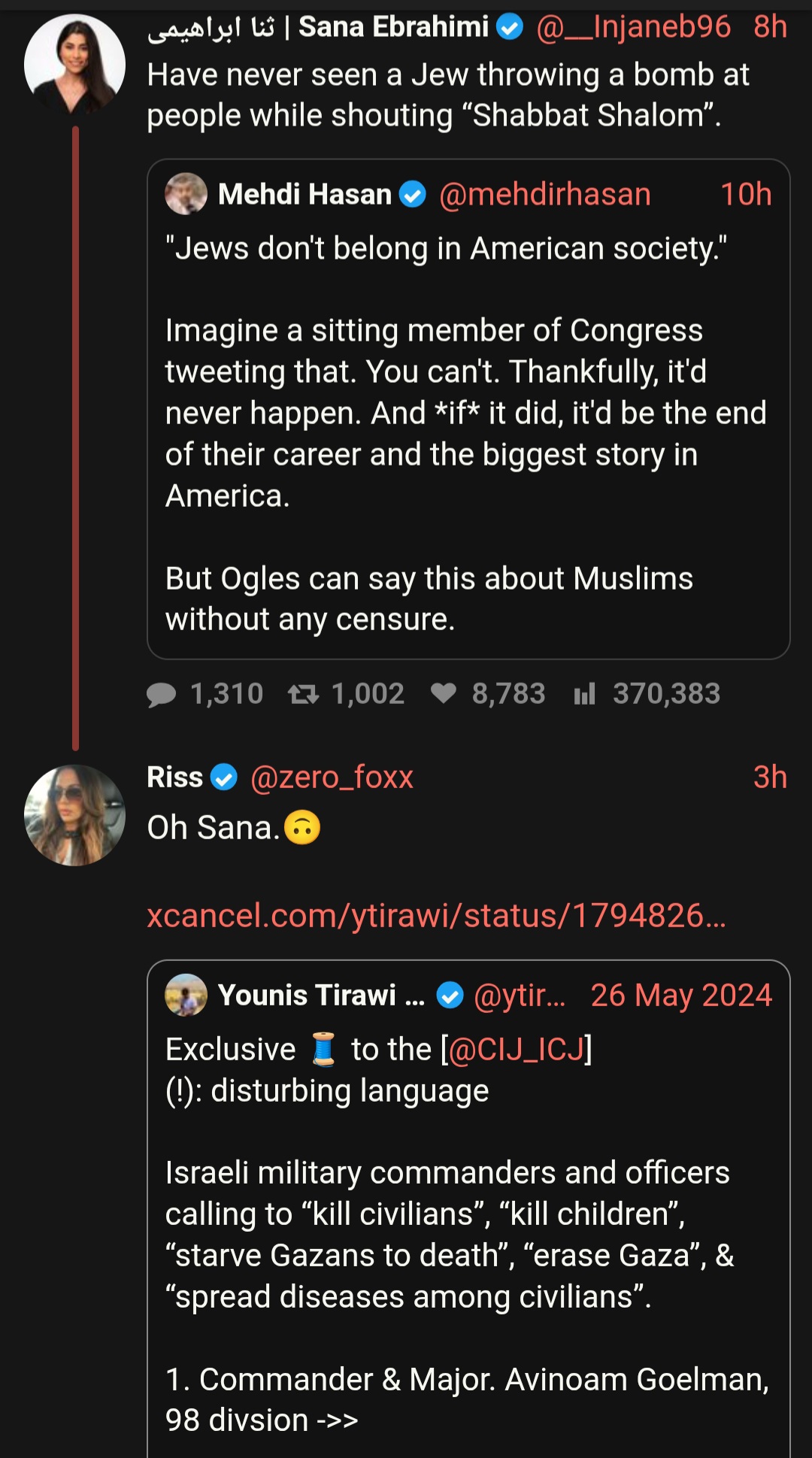Open the @CIJ_ICJ mention link
This screenshot has width=812, height=1458.
click(x=517, y=1049)
